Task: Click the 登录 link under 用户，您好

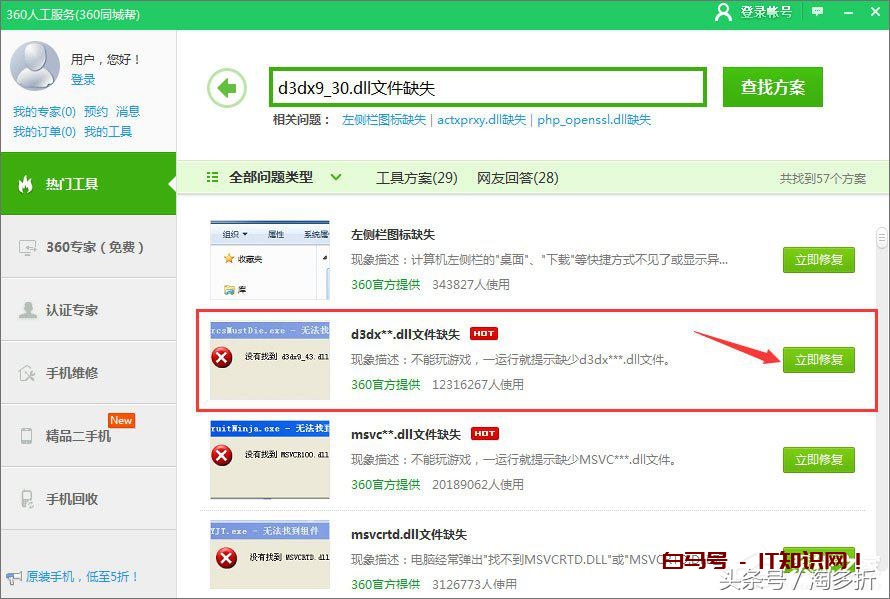Action: [83, 81]
